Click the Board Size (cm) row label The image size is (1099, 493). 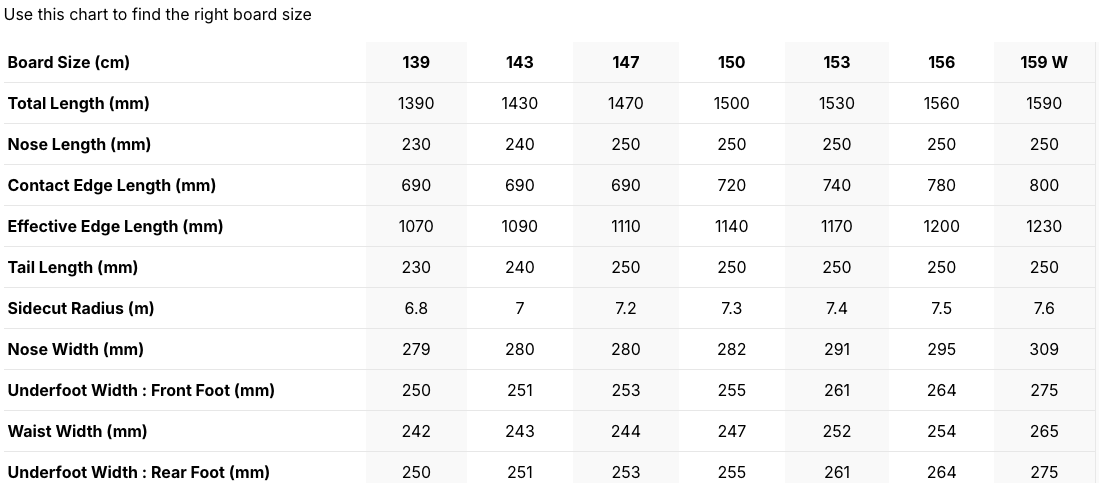[69, 62]
